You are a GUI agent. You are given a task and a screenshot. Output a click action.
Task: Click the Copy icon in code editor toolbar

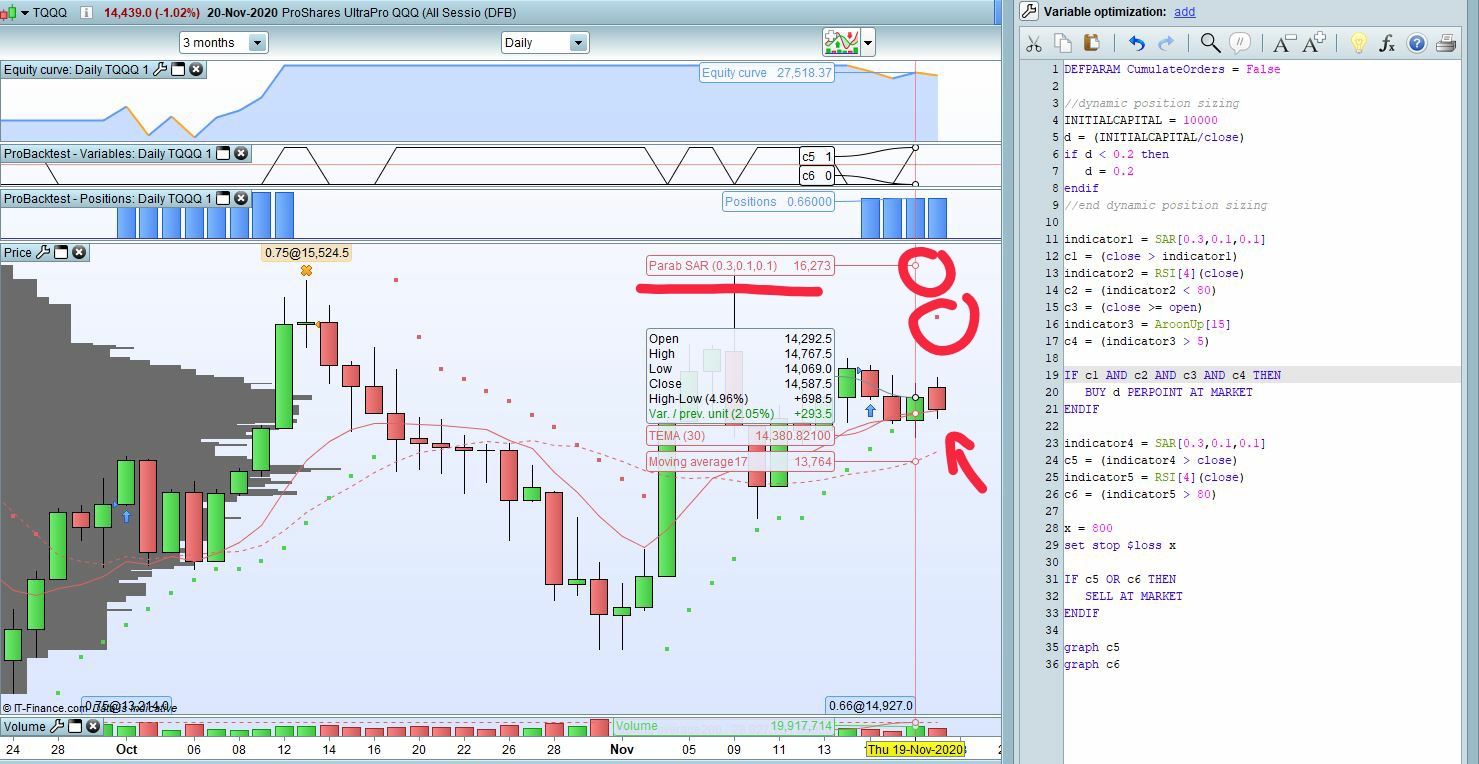tap(1062, 43)
